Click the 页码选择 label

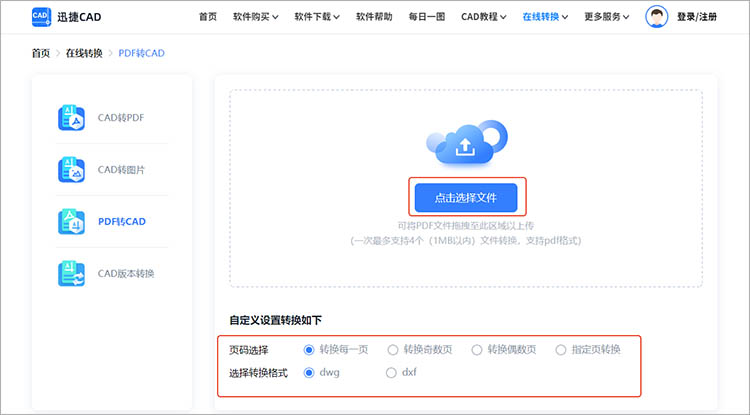tap(249, 350)
